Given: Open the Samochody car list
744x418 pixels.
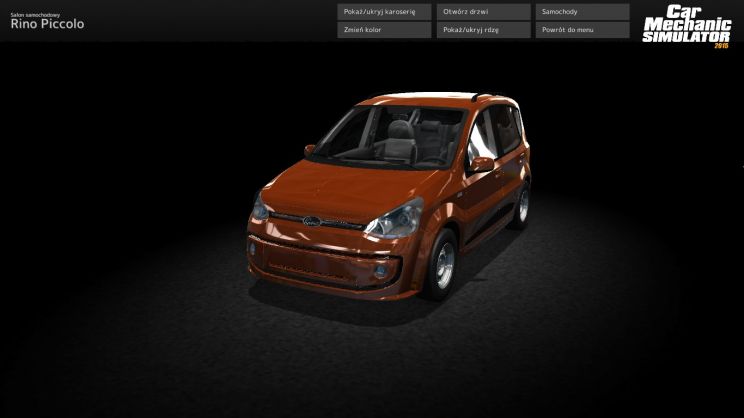Looking at the screenshot, I should pos(583,12).
